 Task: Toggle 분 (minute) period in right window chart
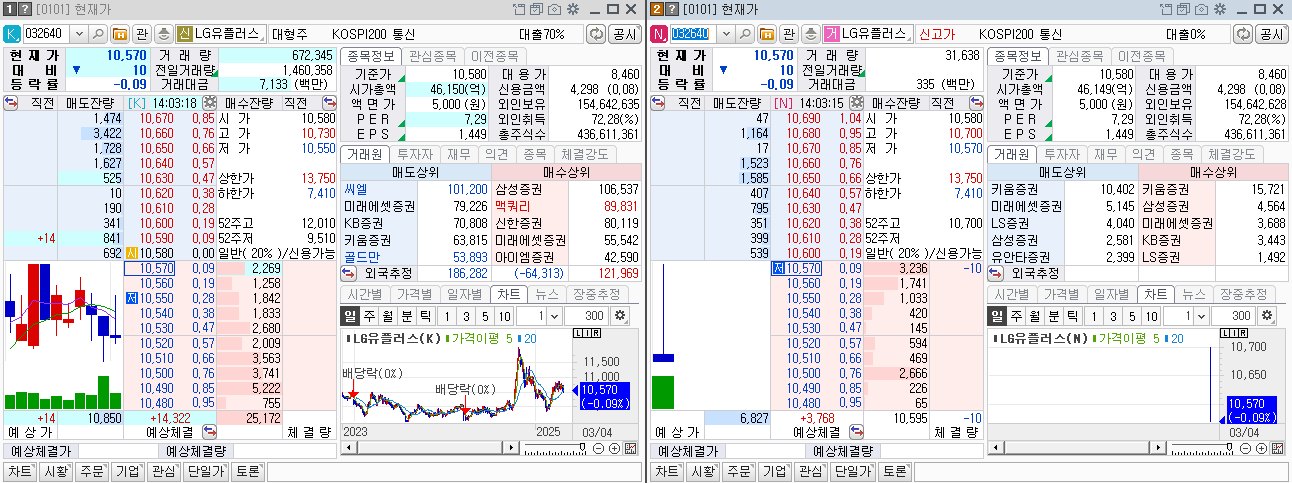point(1050,316)
